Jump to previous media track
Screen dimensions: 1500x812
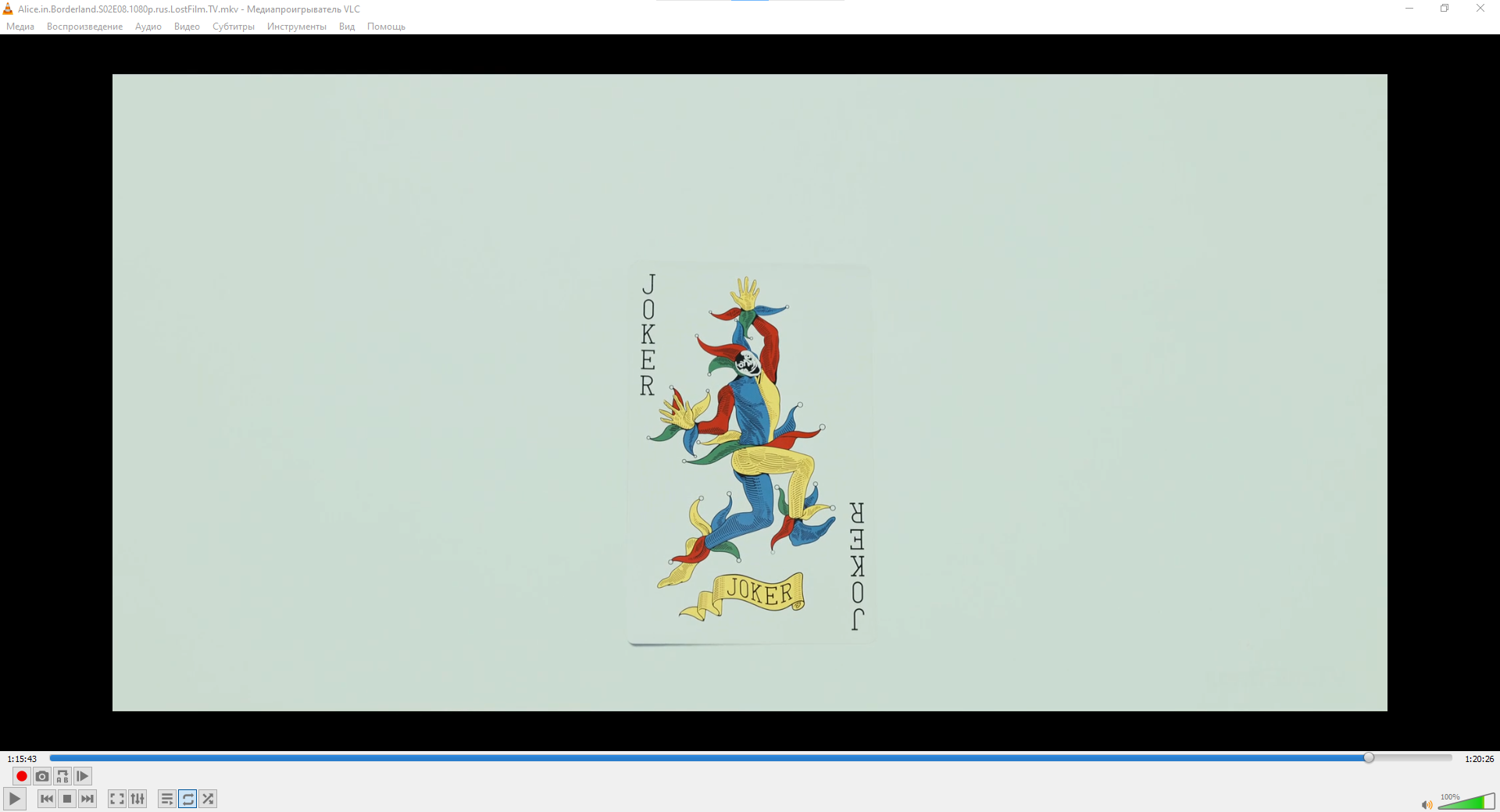[x=47, y=799]
